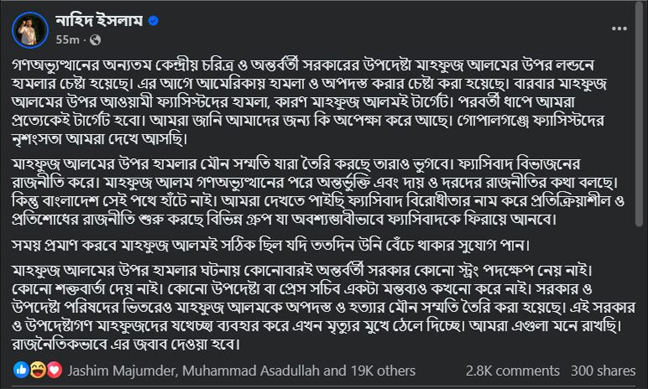The width and height of the screenshot is (648, 389).
Task: Click the vertical scrollbar on the right
Action: tap(639, 114)
